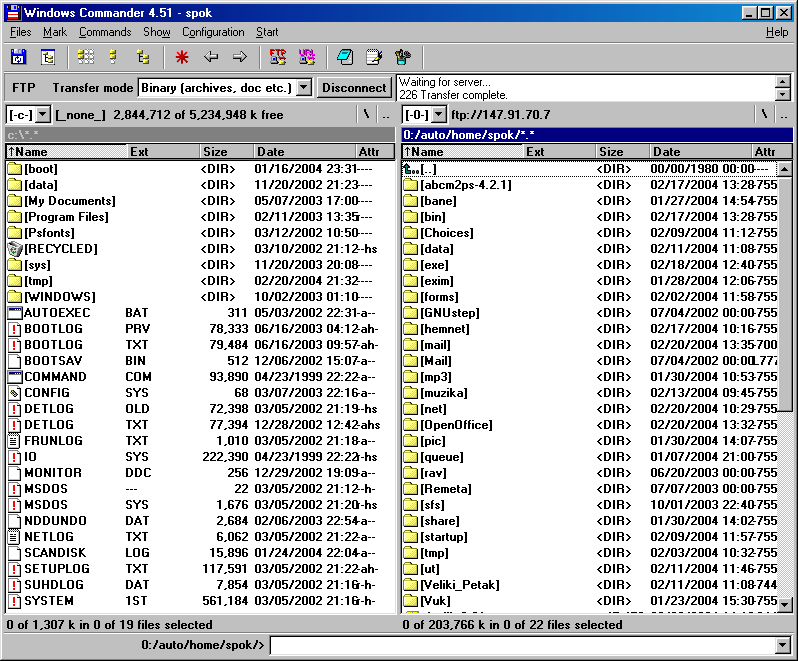Screen dimensions: 798x661
Task: Open the Commands menu
Action: (x=105, y=32)
